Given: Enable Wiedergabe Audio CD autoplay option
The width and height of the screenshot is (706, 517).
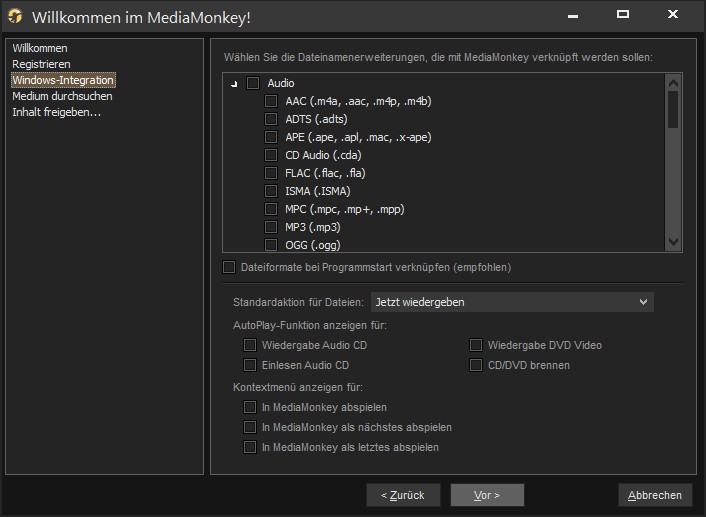Looking at the screenshot, I should point(250,345).
